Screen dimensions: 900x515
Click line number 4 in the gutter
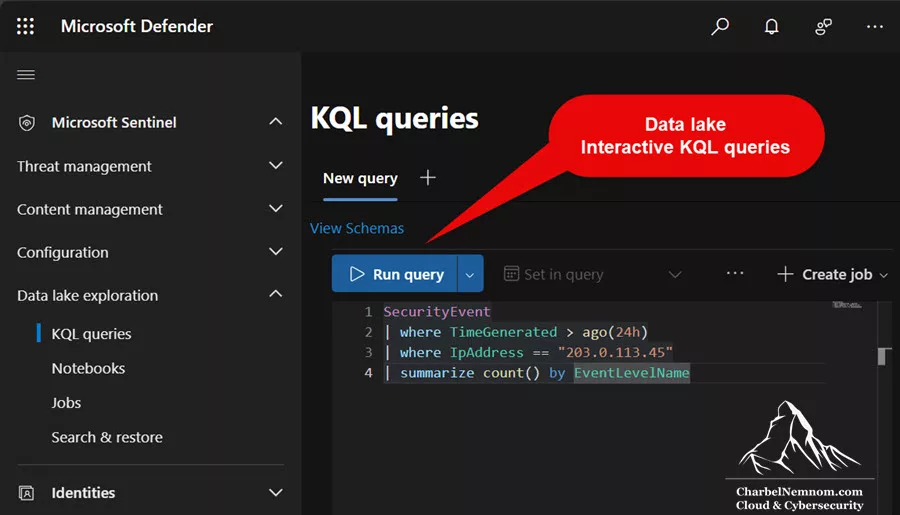pyautogui.click(x=368, y=373)
